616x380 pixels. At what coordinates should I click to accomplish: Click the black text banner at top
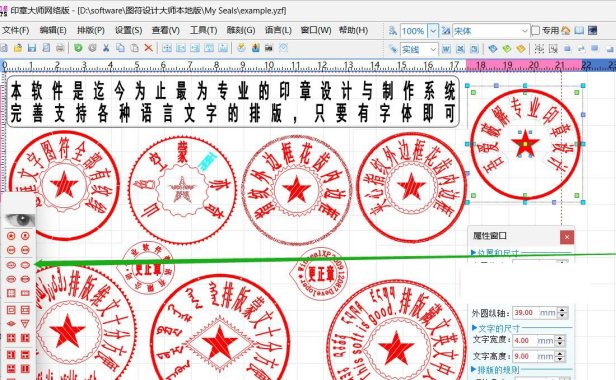coord(233,101)
